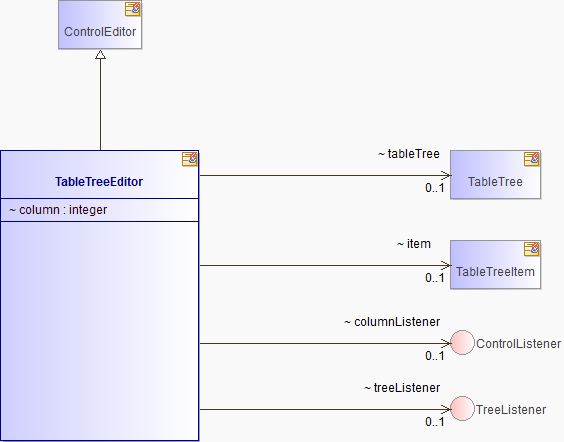Screen dimensions: 564x442
Task: Click the class icon on TableTree box
Action: [532, 159]
